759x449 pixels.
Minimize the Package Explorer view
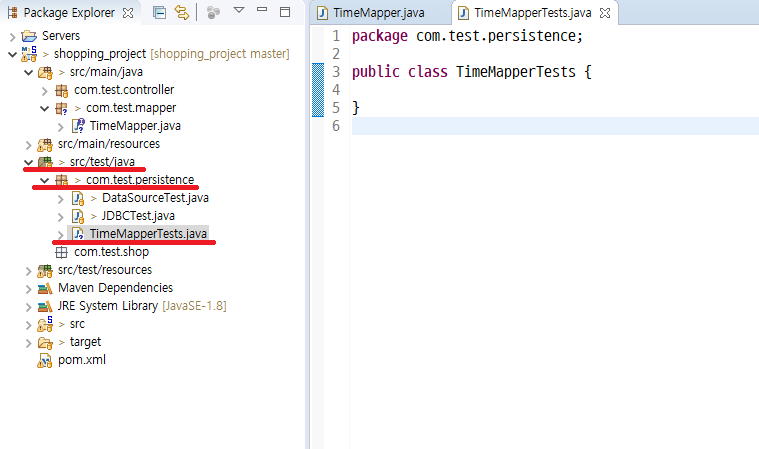coord(262,9)
